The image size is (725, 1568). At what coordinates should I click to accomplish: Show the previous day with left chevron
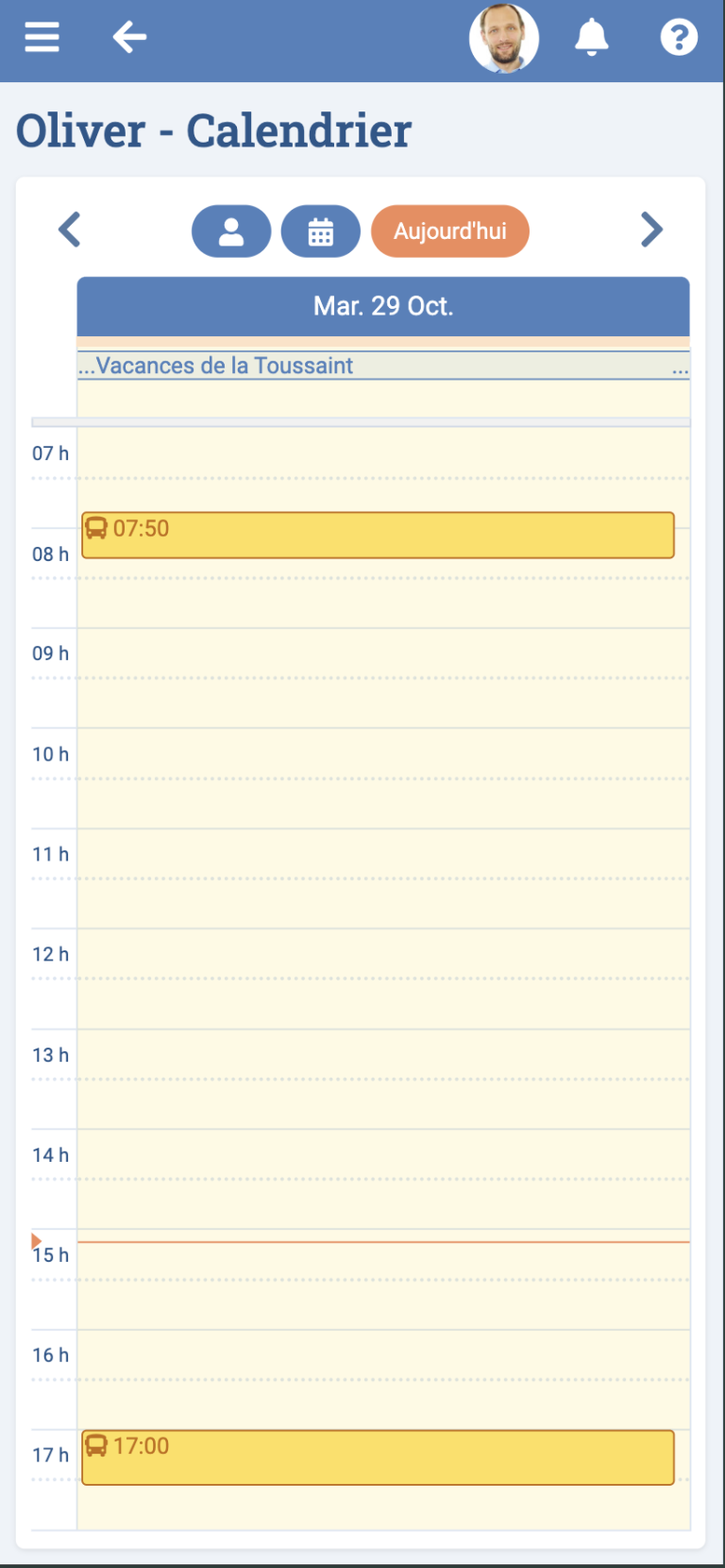69,230
